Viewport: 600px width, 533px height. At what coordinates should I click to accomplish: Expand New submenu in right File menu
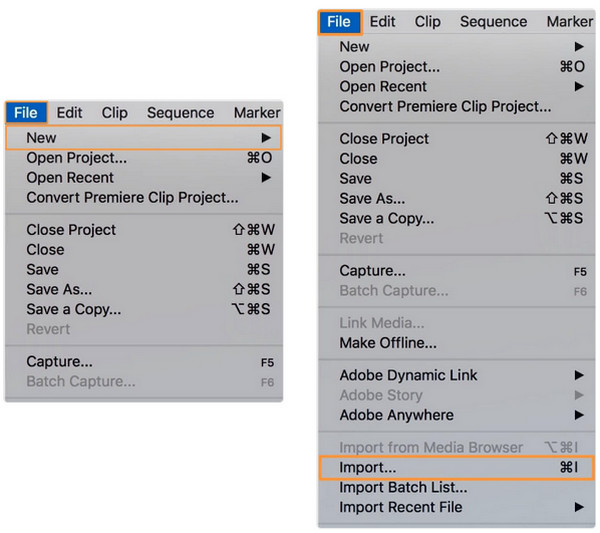pyautogui.click(x=457, y=47)
